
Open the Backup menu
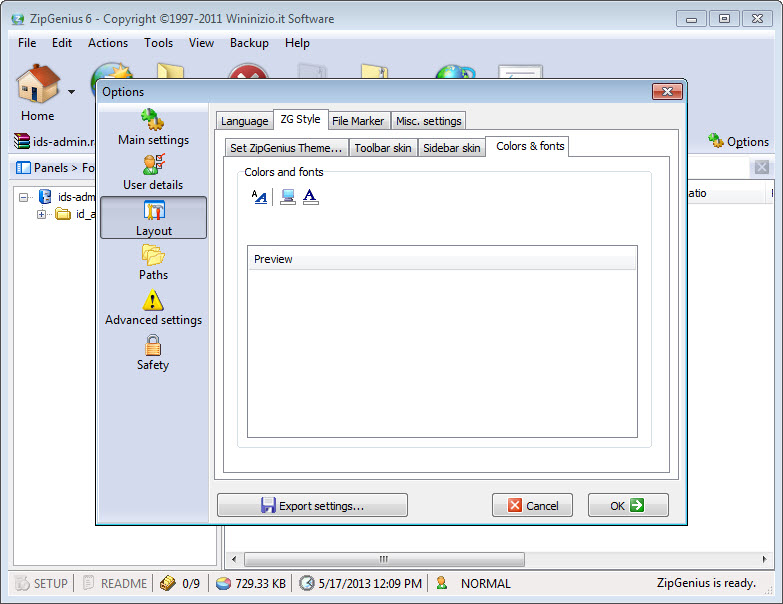(x=249, y=43)
